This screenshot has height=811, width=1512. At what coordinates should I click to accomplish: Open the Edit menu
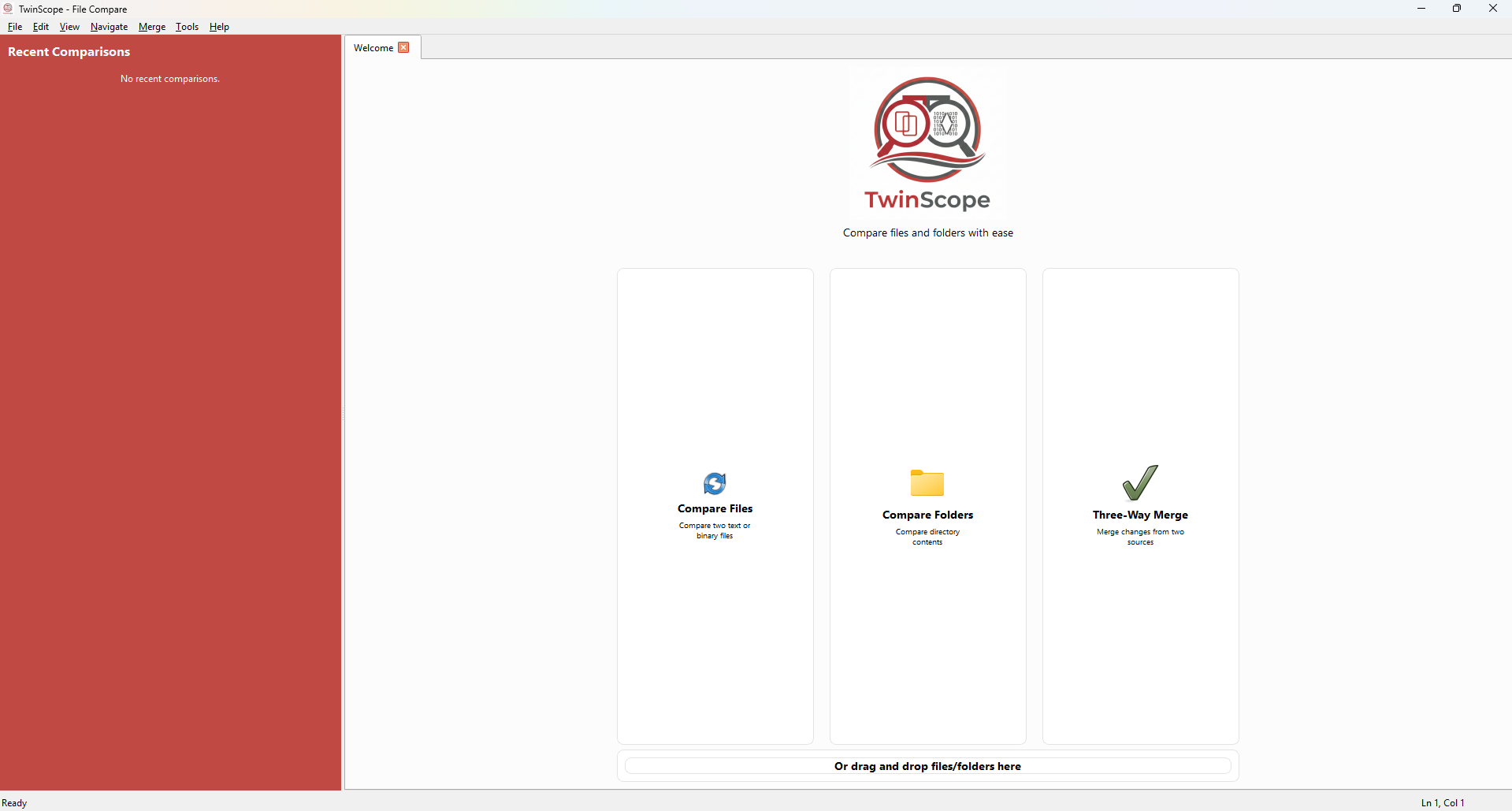[x=41, y=27]
